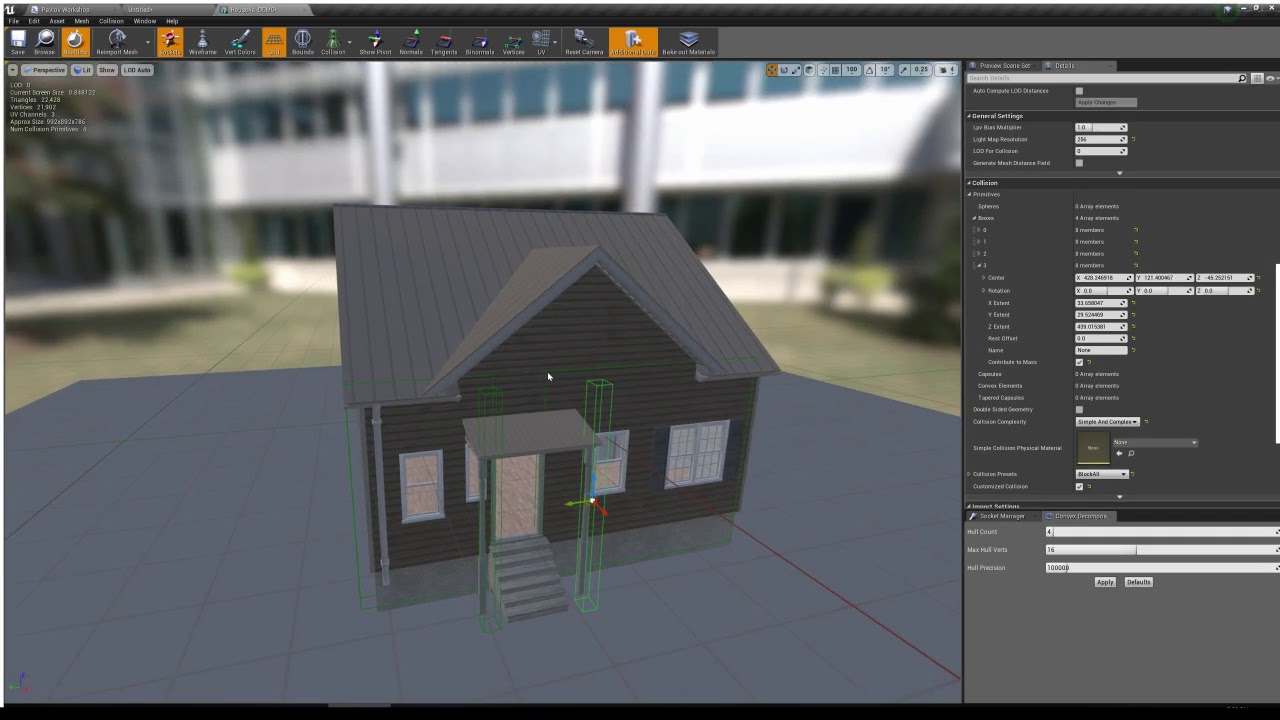Enable Auto Compute LOD Distances checkbox

[1079, 91]
